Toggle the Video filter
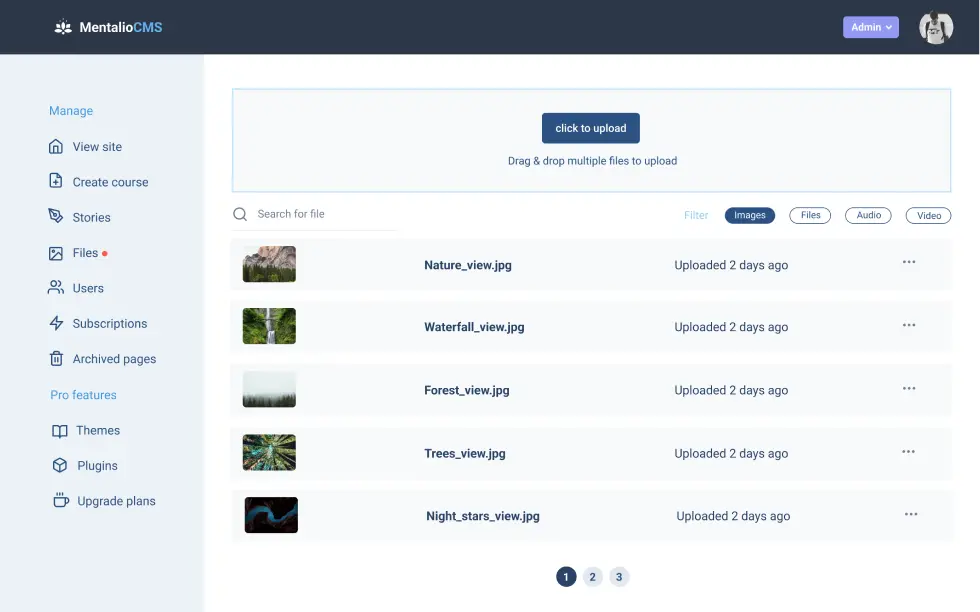This screenshot has width=980, height=612. pyautogui.click(x=927, y=215)
